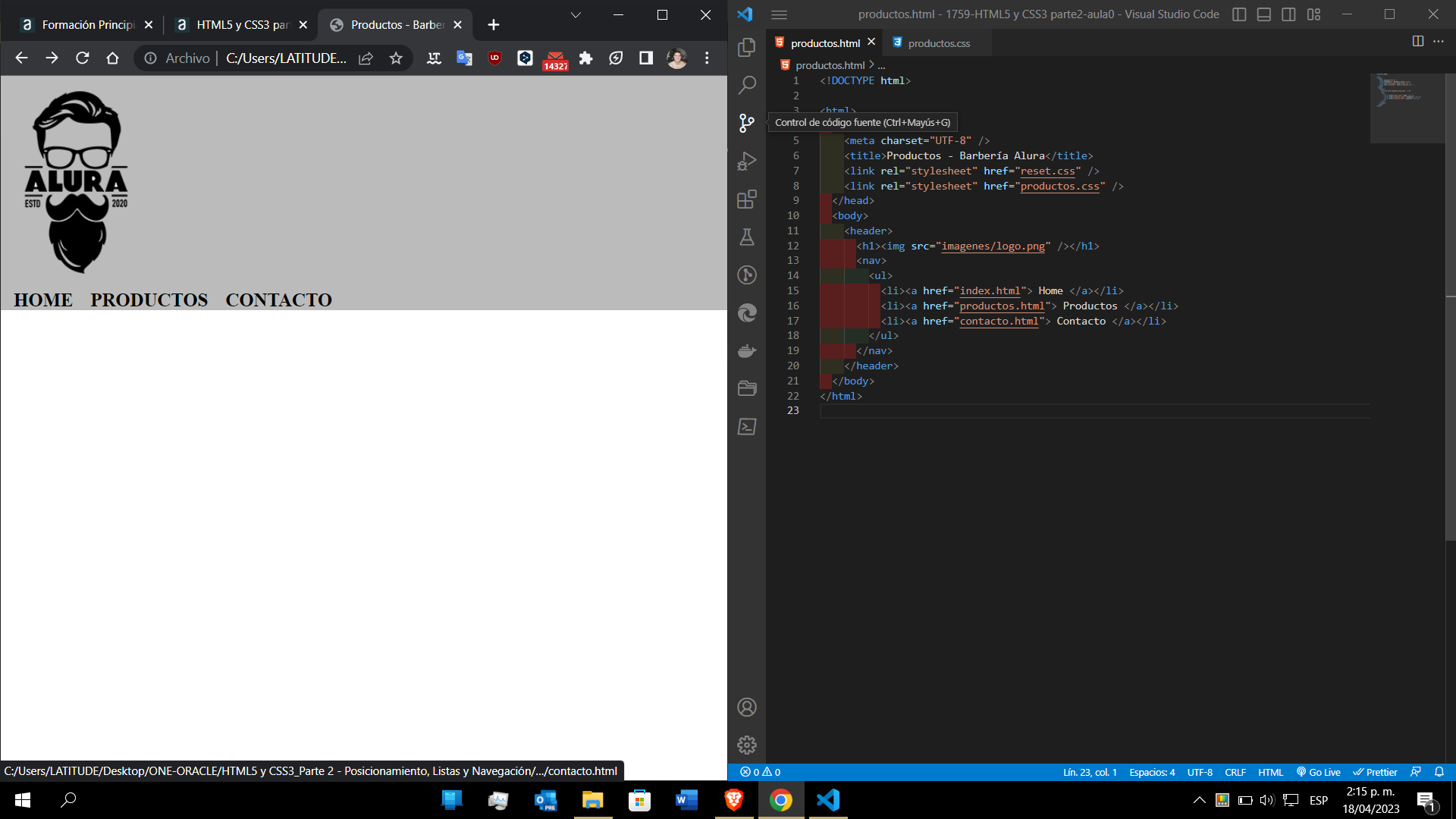Select HTML language mode in status bar

click(x=1270, y=772)
